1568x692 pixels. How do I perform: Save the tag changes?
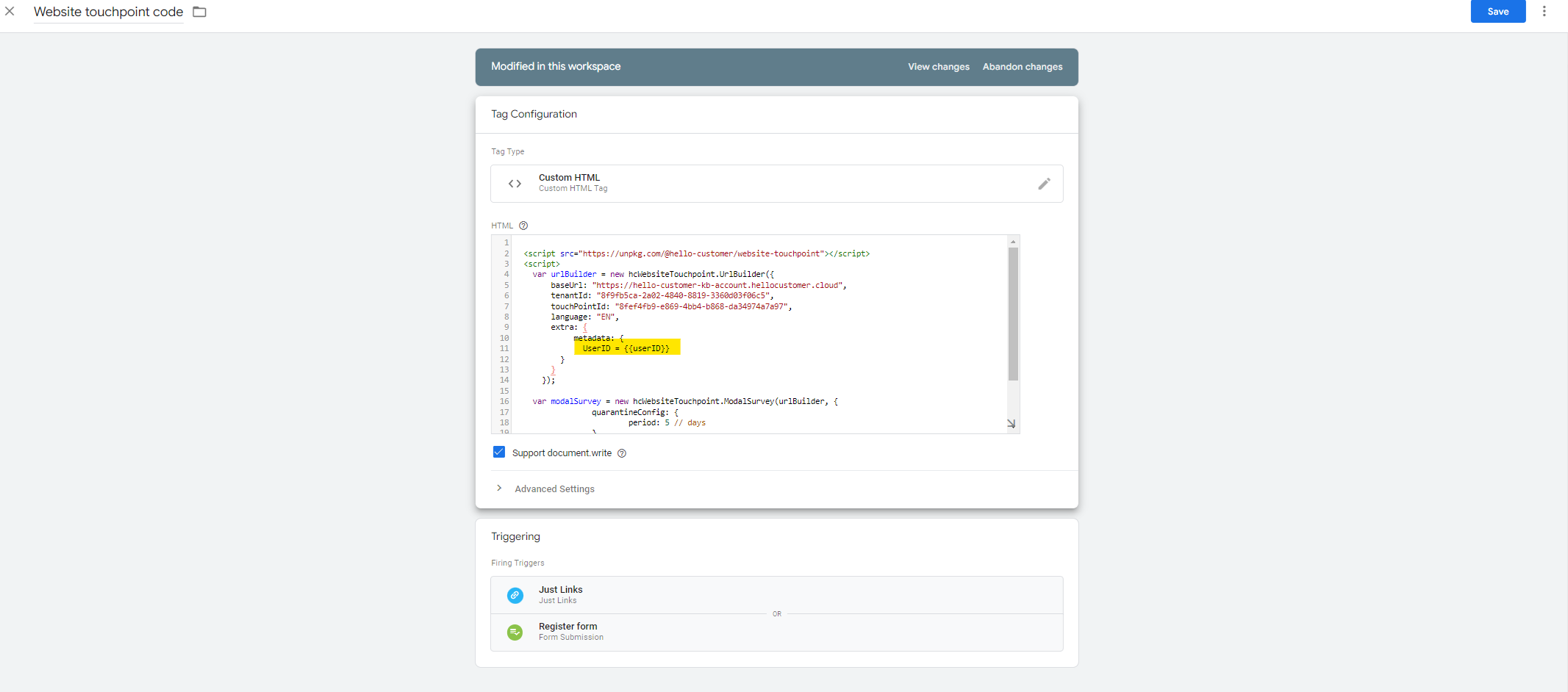1498,12
